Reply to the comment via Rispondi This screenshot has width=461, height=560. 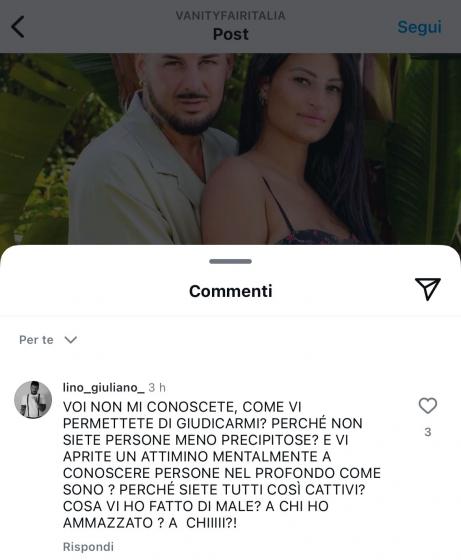(x=88, y=547)
